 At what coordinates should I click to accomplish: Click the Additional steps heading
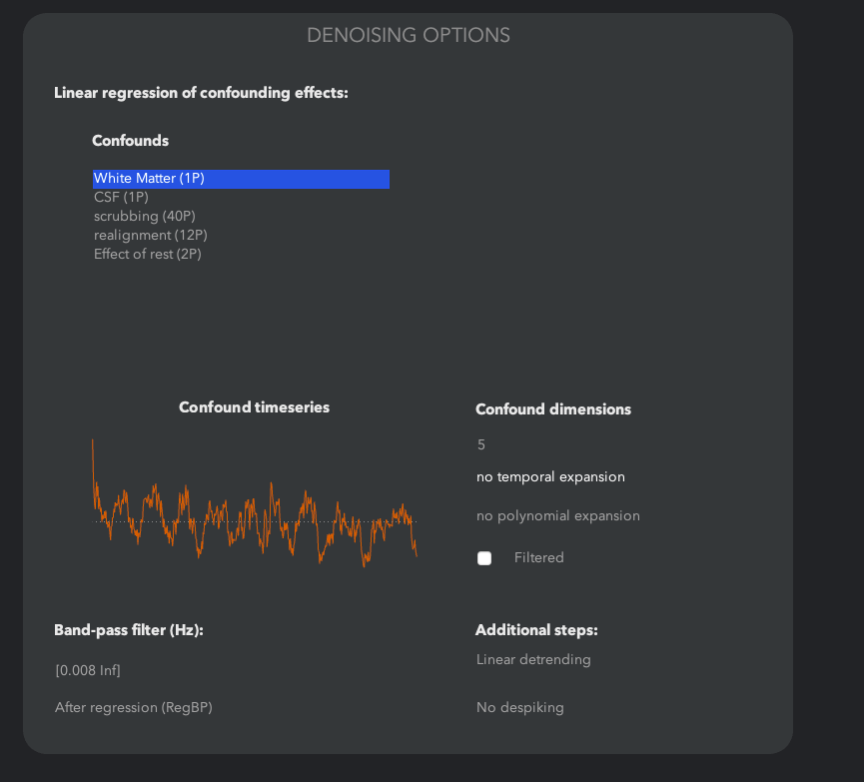tap(536, 630)
